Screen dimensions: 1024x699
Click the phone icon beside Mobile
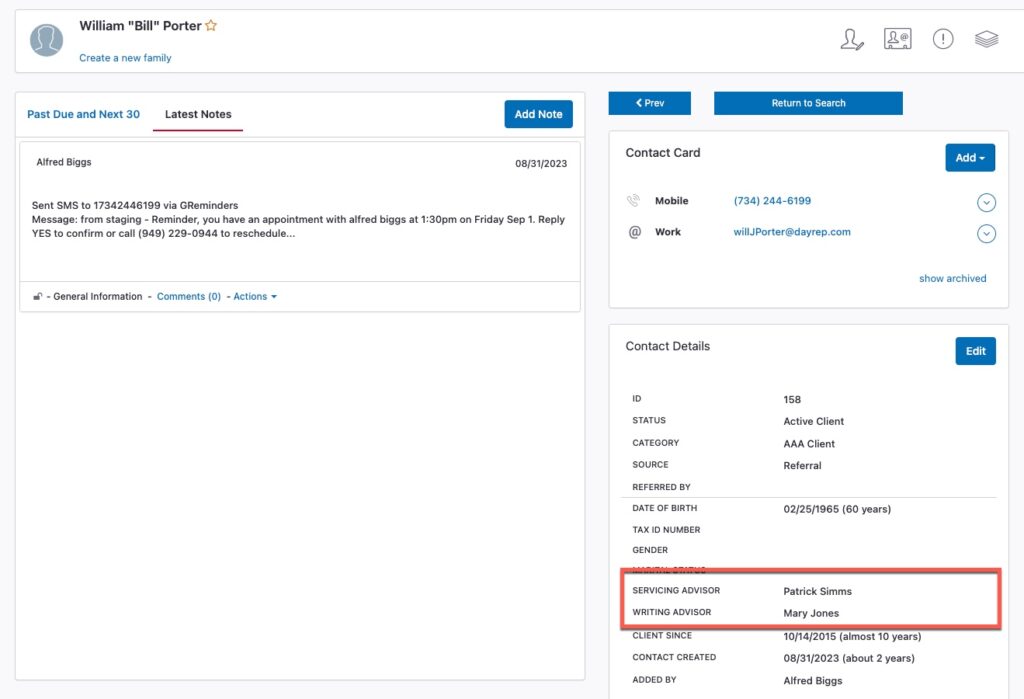(x=634, y=201)
